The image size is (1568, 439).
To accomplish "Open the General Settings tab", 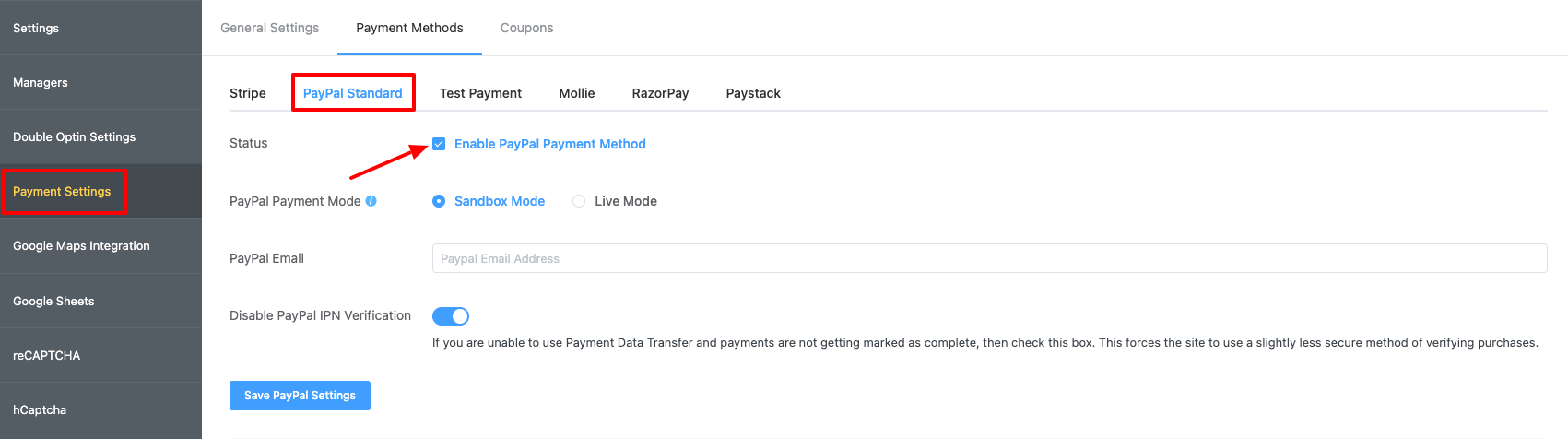I will 269,28.
